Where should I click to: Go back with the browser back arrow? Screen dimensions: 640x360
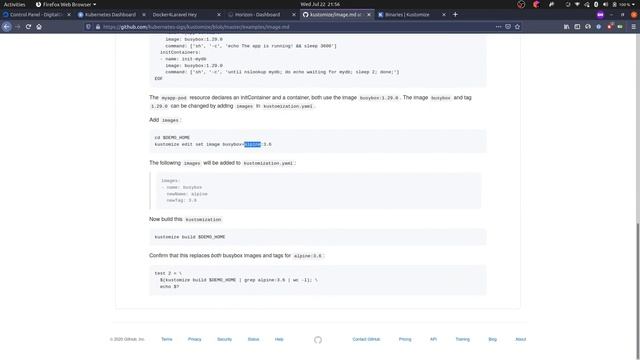click(7, 27)
